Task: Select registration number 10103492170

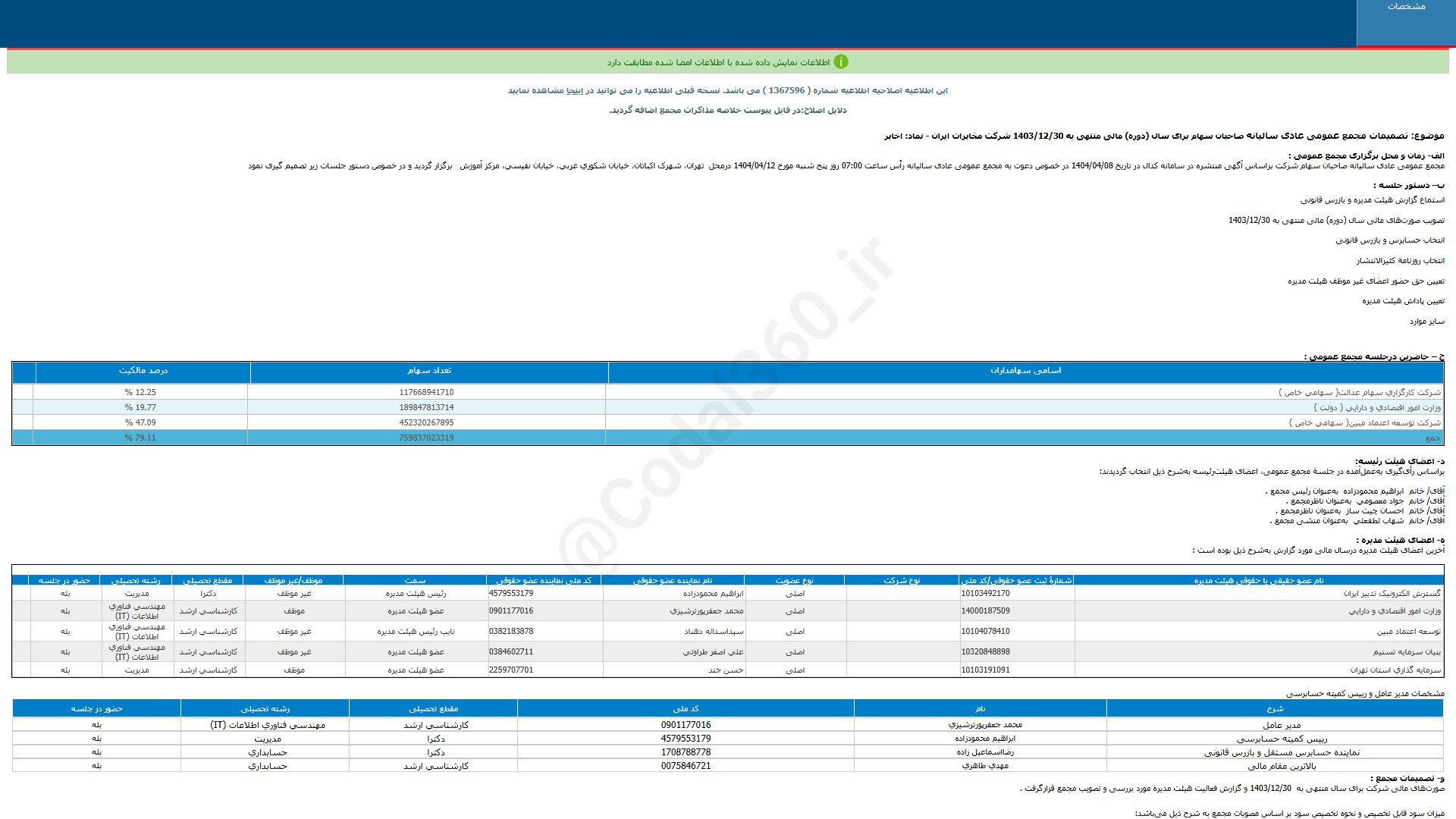Action: click(x=985, y=594)
